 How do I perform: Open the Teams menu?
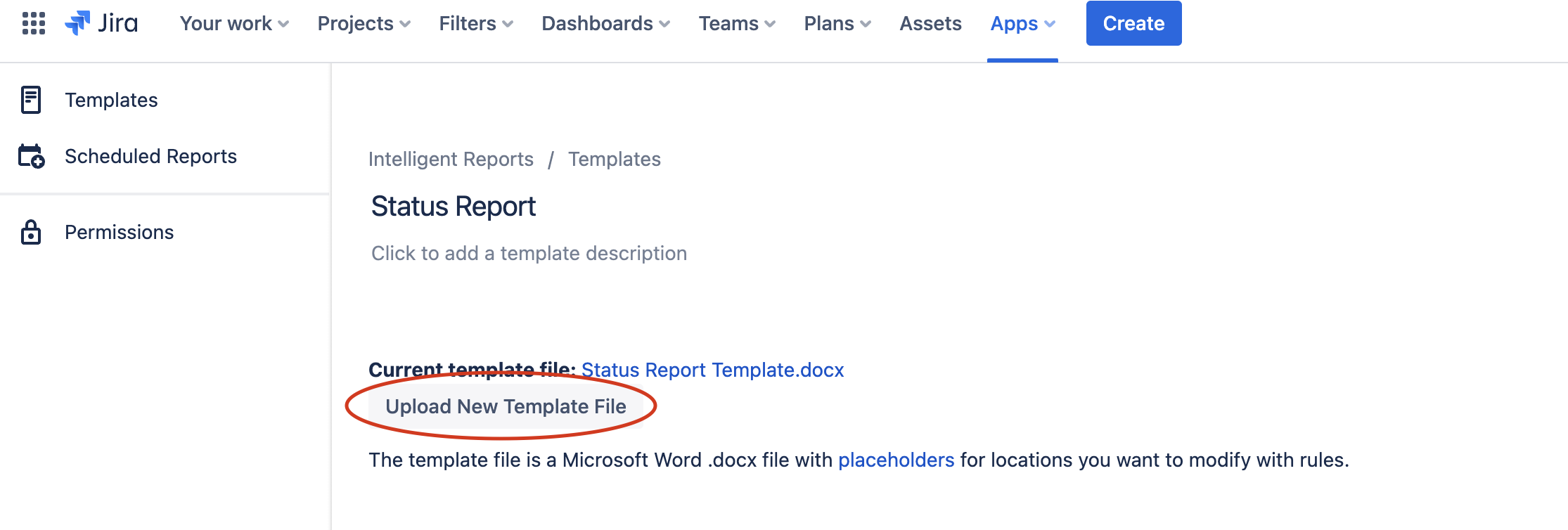point(735,22)
